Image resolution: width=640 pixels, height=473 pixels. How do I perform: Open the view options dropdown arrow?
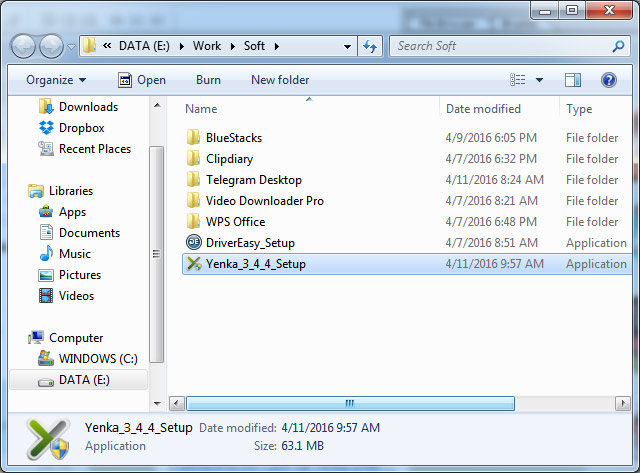tap(539, 80)
